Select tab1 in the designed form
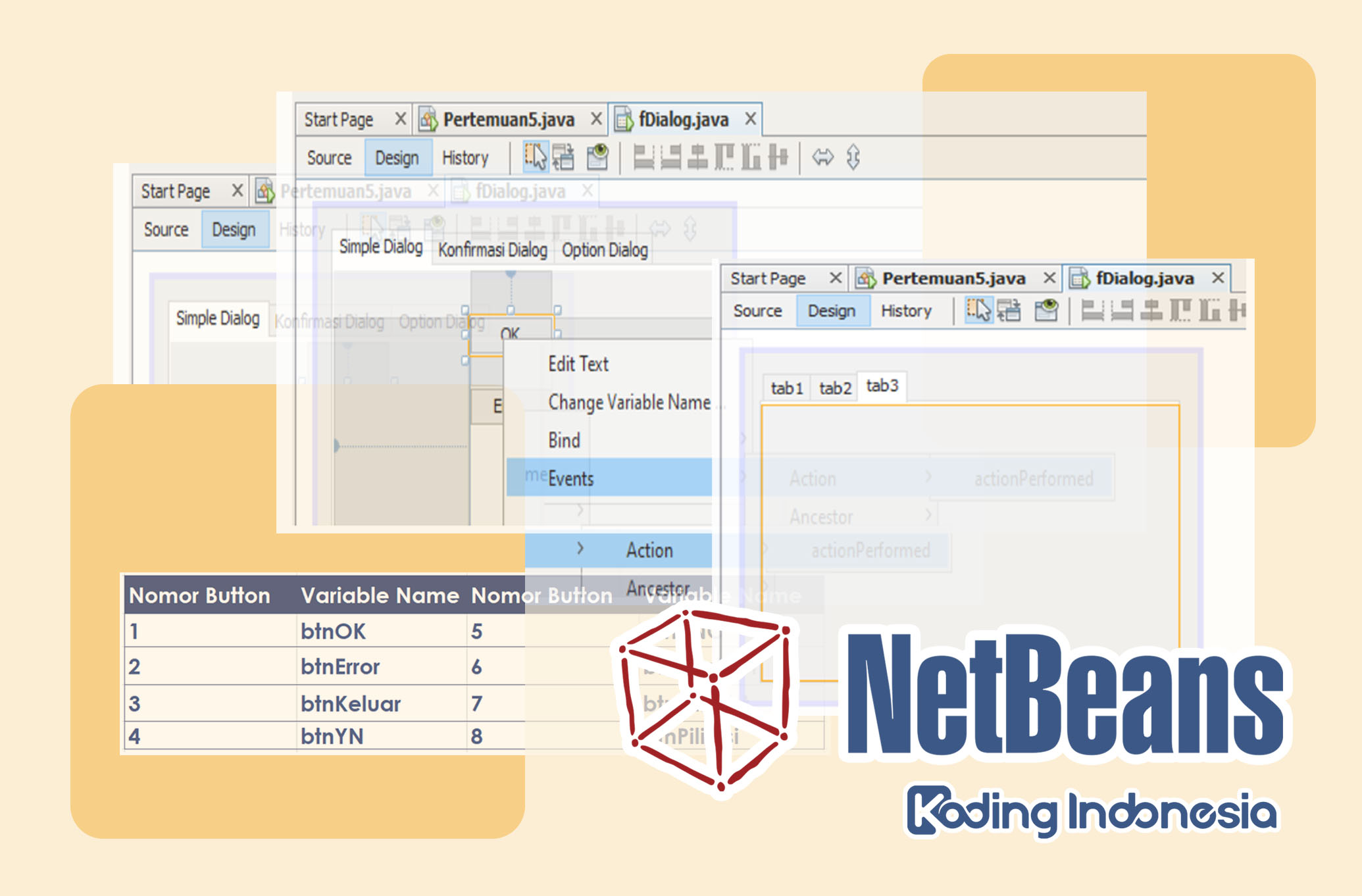The height and width of the screenshot is (896, 1362). (787, 388)
